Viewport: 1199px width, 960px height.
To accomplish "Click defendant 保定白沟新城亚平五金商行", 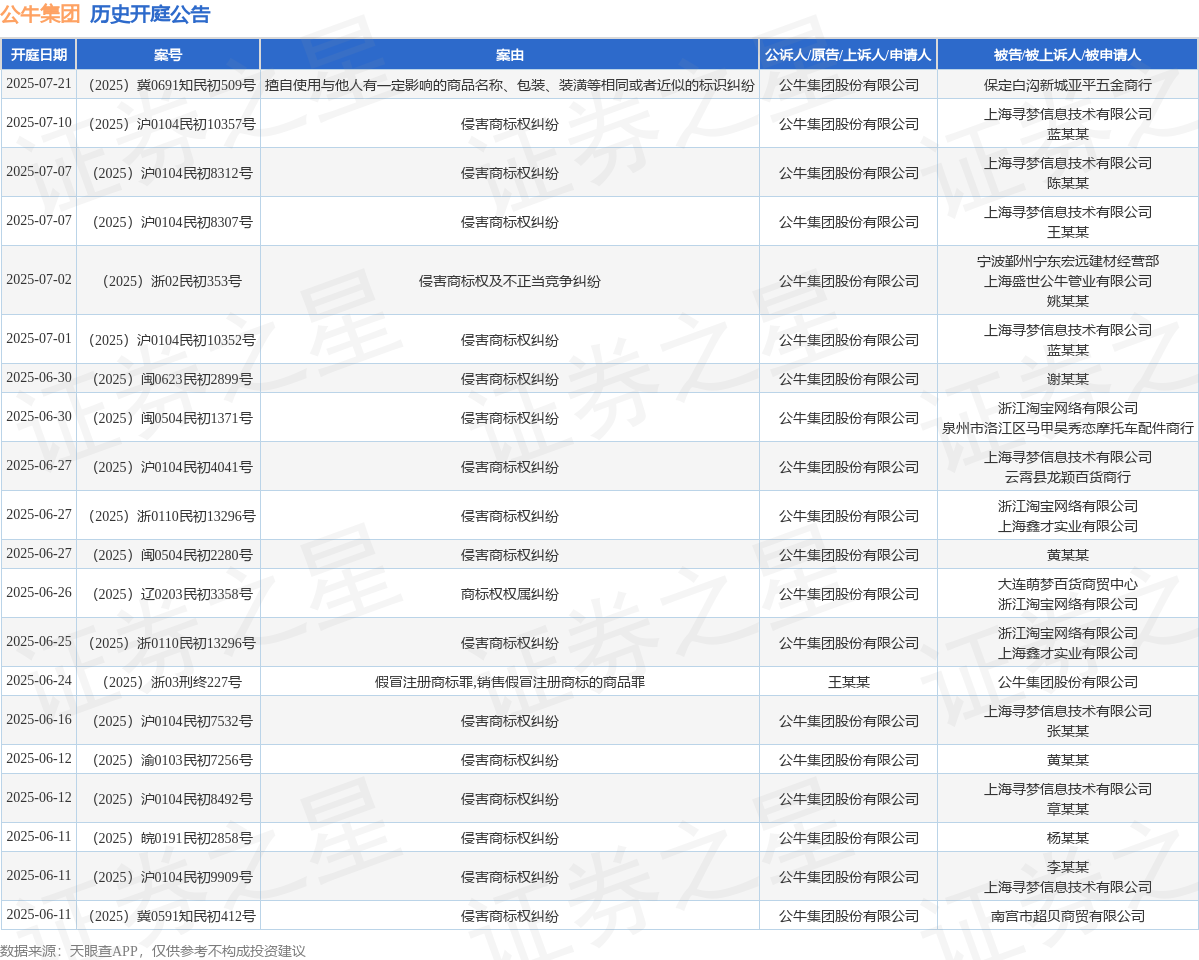I will point(1067,85).
